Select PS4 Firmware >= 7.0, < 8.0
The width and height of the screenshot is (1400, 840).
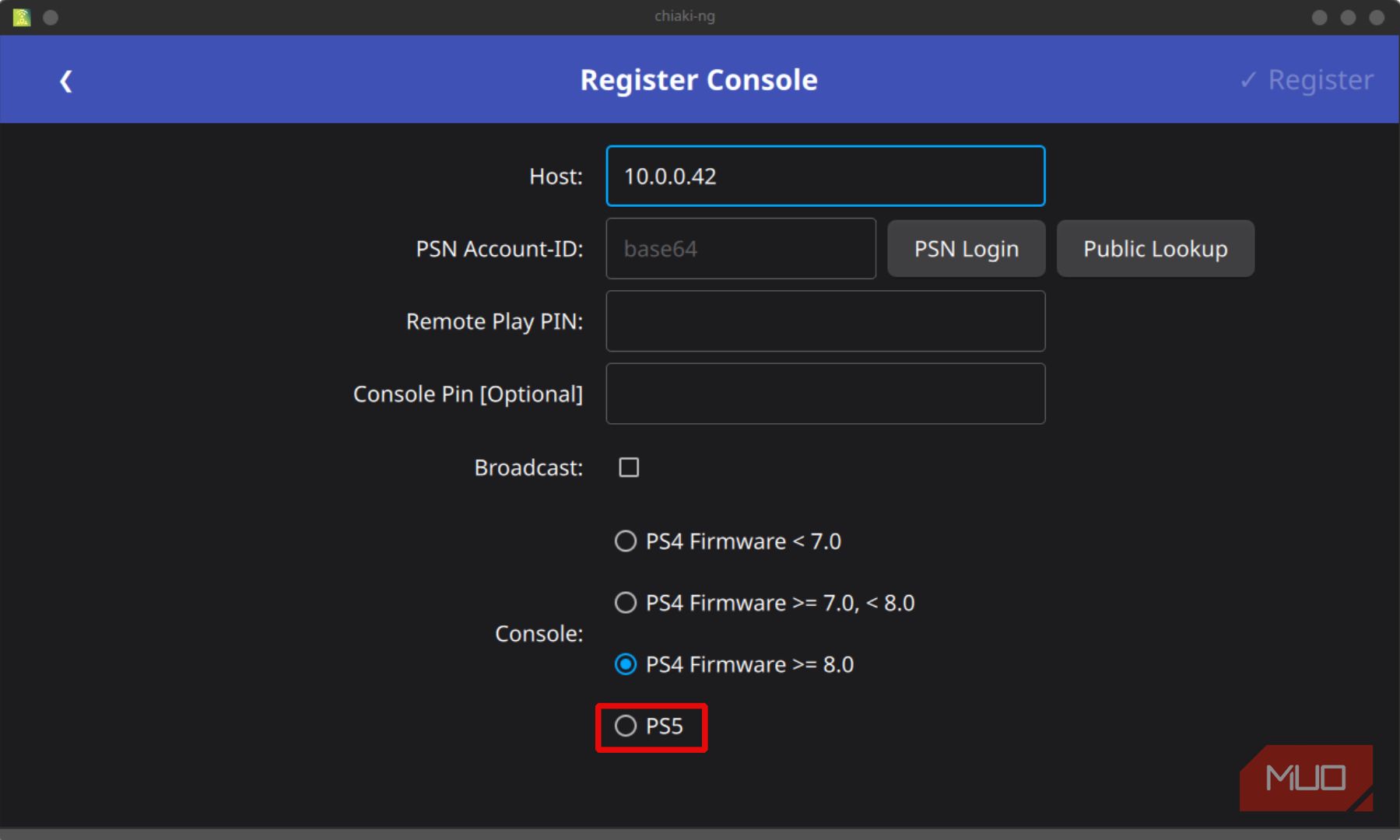[625, 603]
